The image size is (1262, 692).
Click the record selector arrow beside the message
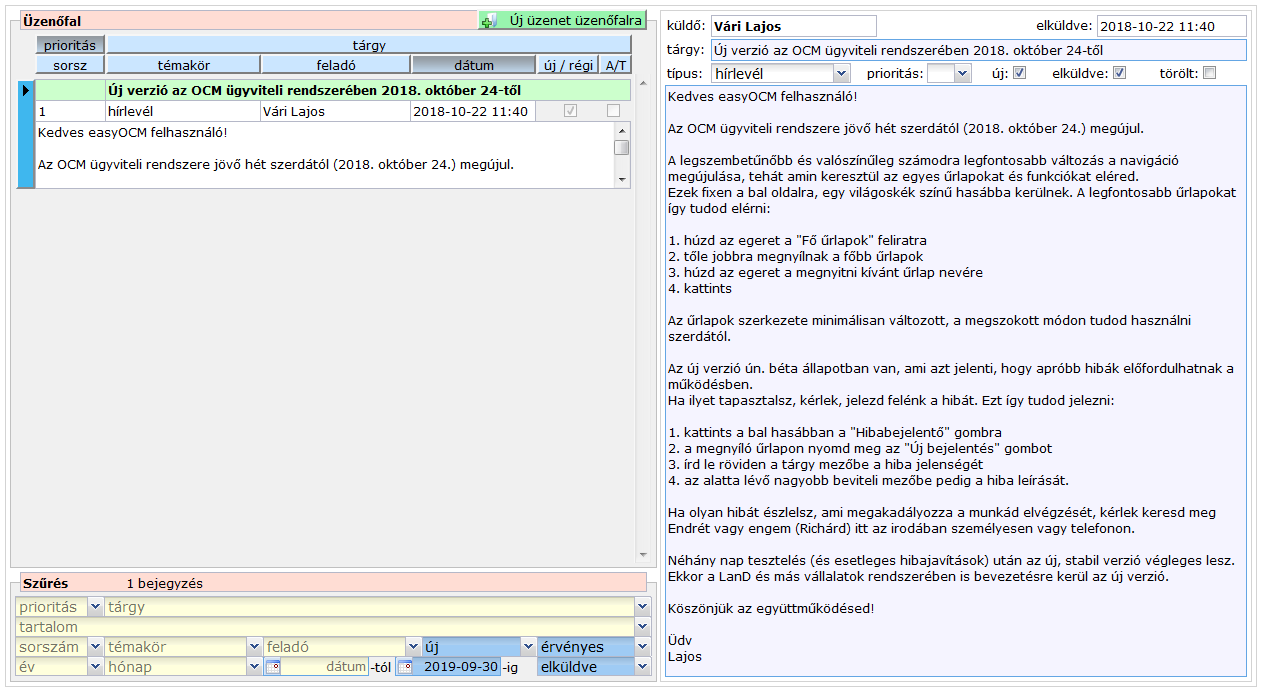(26, 91)
